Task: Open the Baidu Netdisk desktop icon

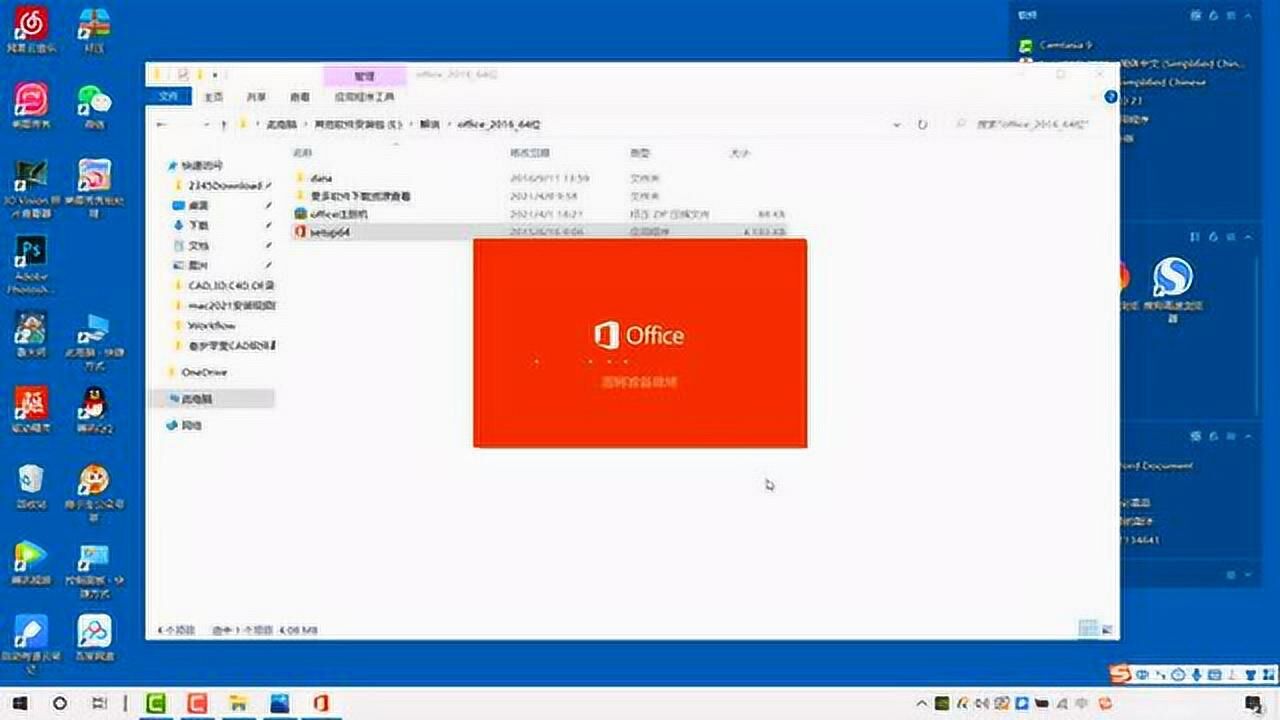Action: [95, 638]
